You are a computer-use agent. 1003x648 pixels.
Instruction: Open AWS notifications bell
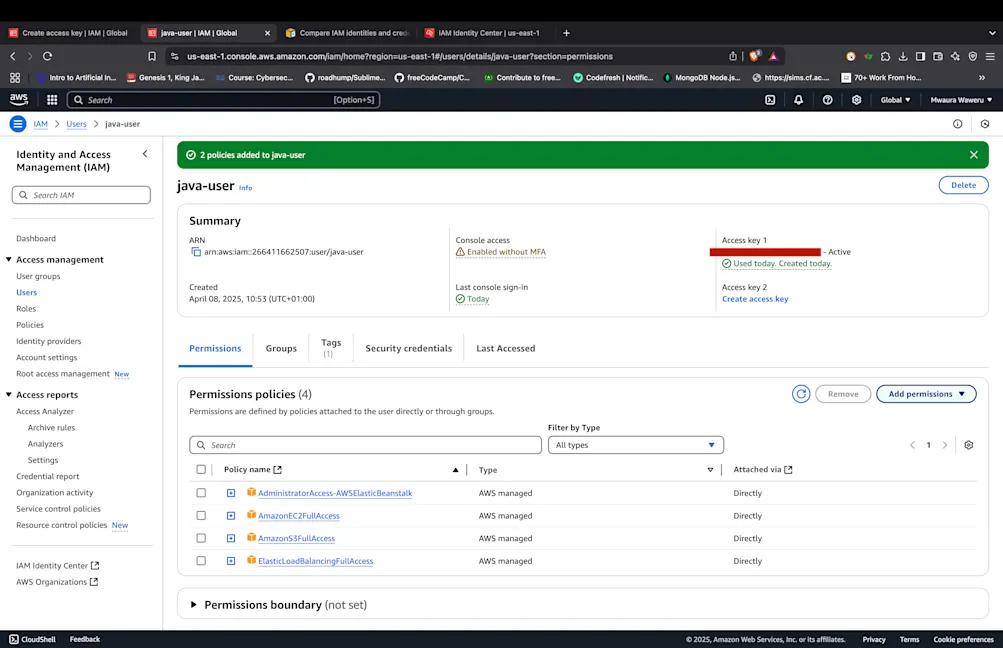798,100
